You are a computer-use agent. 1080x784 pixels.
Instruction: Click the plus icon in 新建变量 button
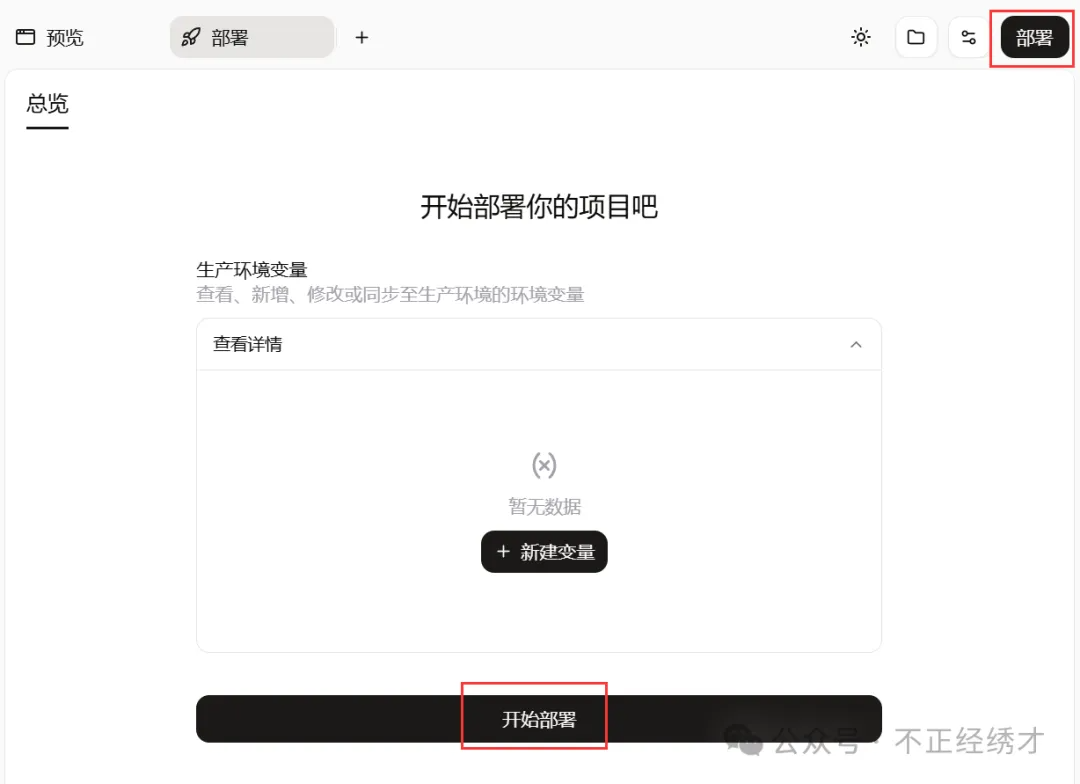503,551
